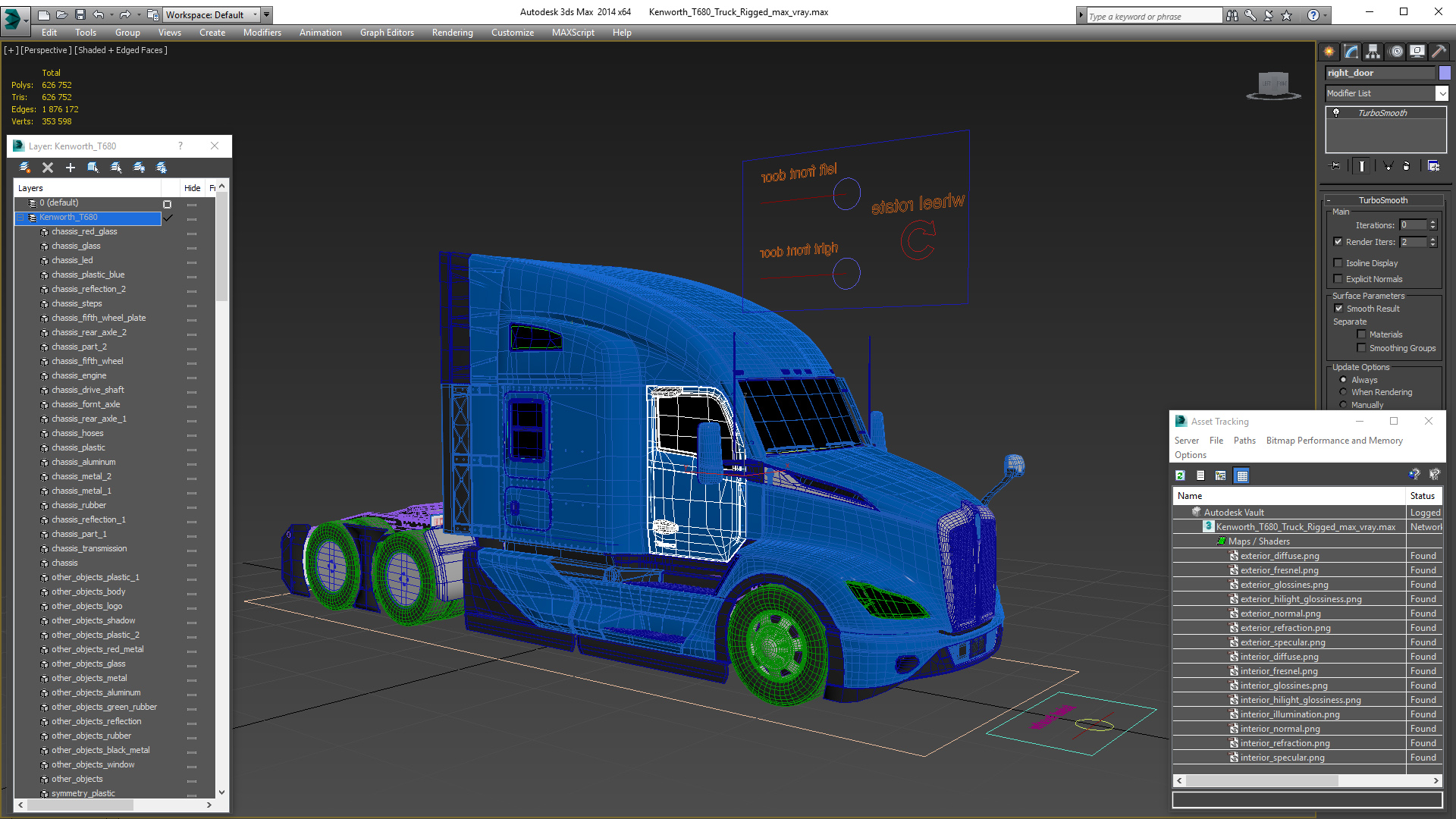Open the MAXScript menu

[x=573, y=33]
